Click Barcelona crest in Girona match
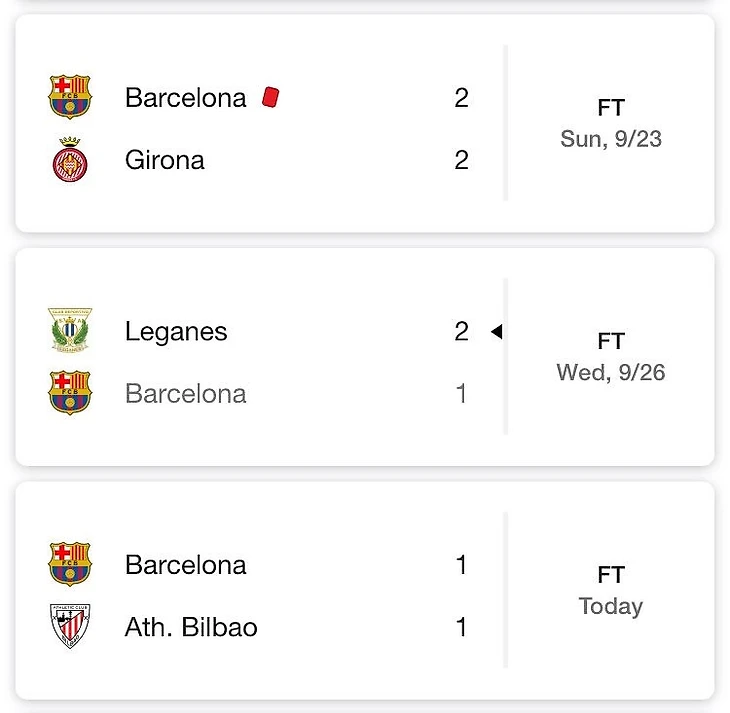The height and width of the screenshot is (713, 730). pyautogui.click(x=70, y=97)
